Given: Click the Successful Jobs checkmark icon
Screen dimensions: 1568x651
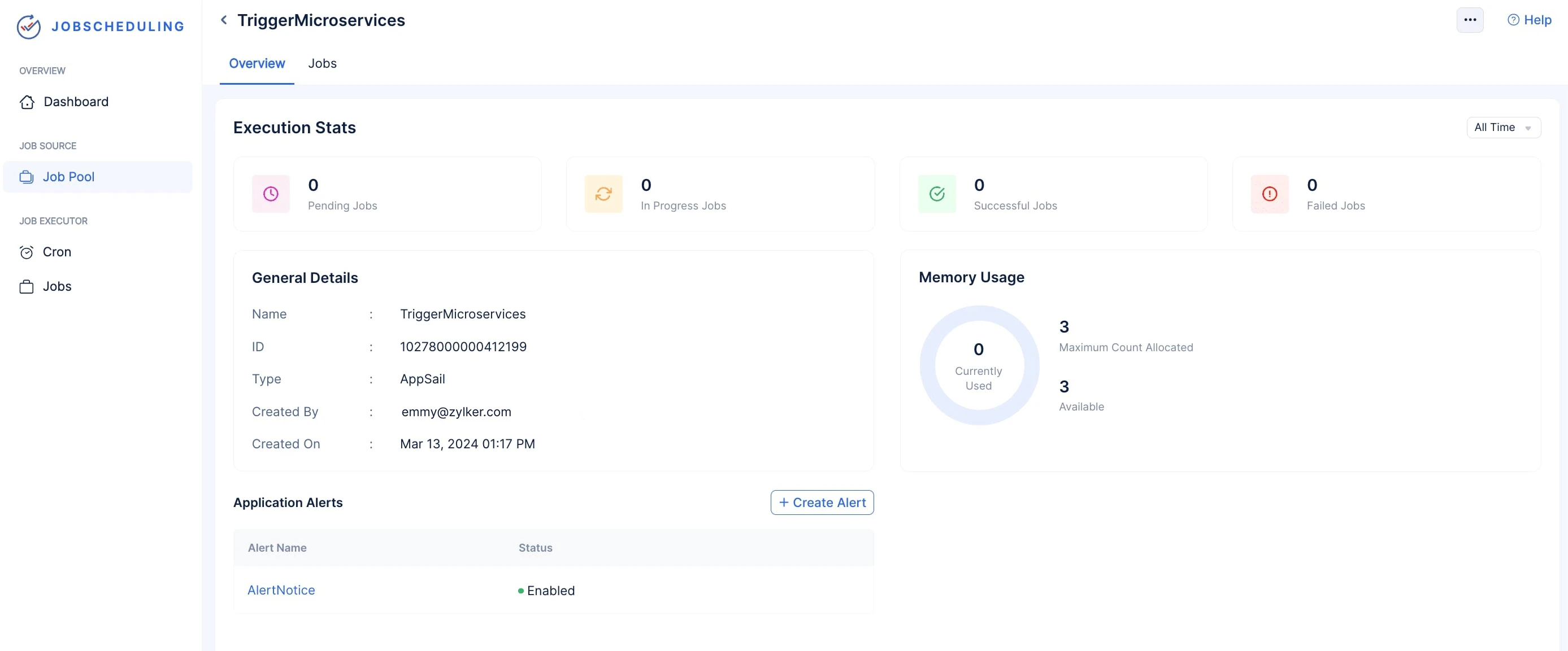Looking at the screenshot, I should click(937, 194).
